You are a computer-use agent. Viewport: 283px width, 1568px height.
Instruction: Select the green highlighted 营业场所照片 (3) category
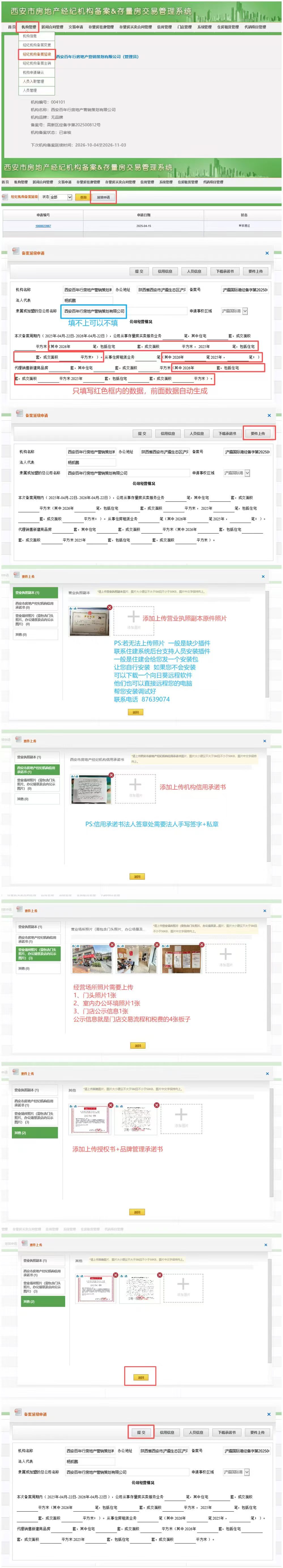point(38,954)
